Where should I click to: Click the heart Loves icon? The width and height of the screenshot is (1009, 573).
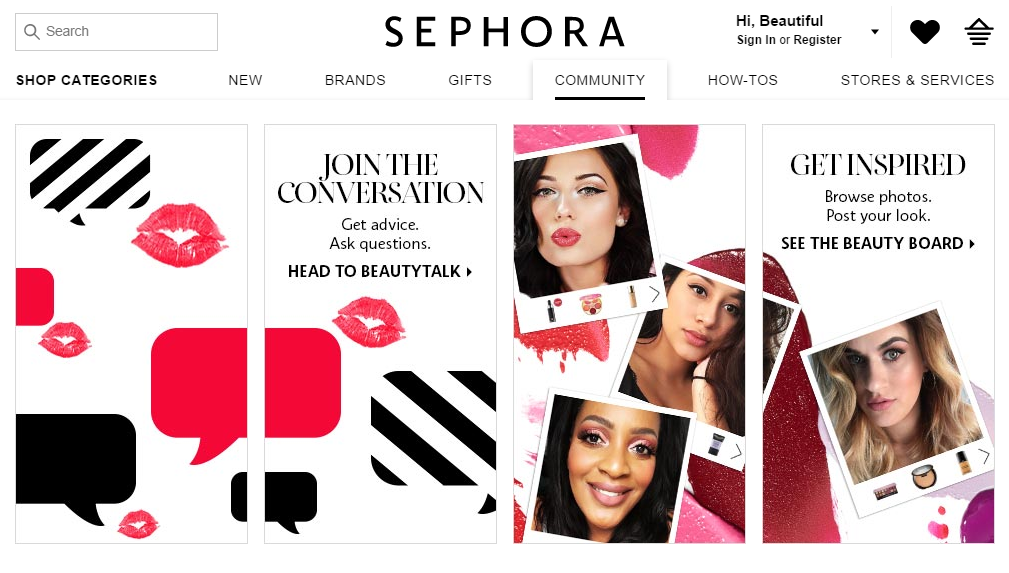pos(925,32)
